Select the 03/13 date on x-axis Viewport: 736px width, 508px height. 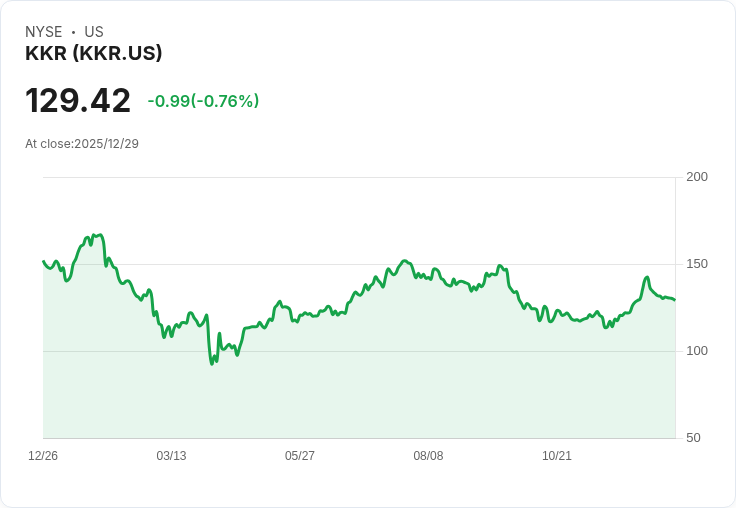coord(171,456)
